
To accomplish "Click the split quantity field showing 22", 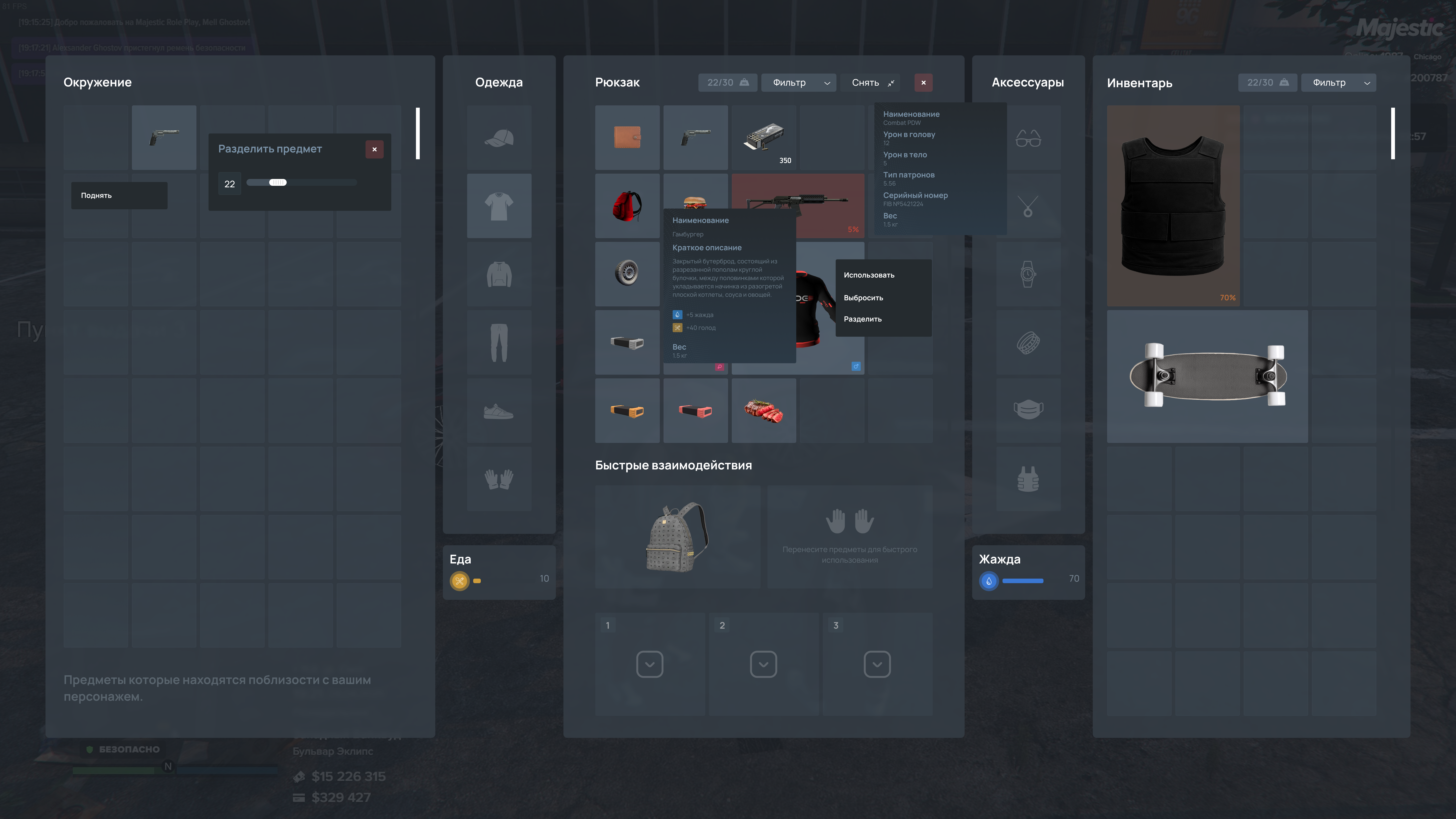I will point(229,184).
